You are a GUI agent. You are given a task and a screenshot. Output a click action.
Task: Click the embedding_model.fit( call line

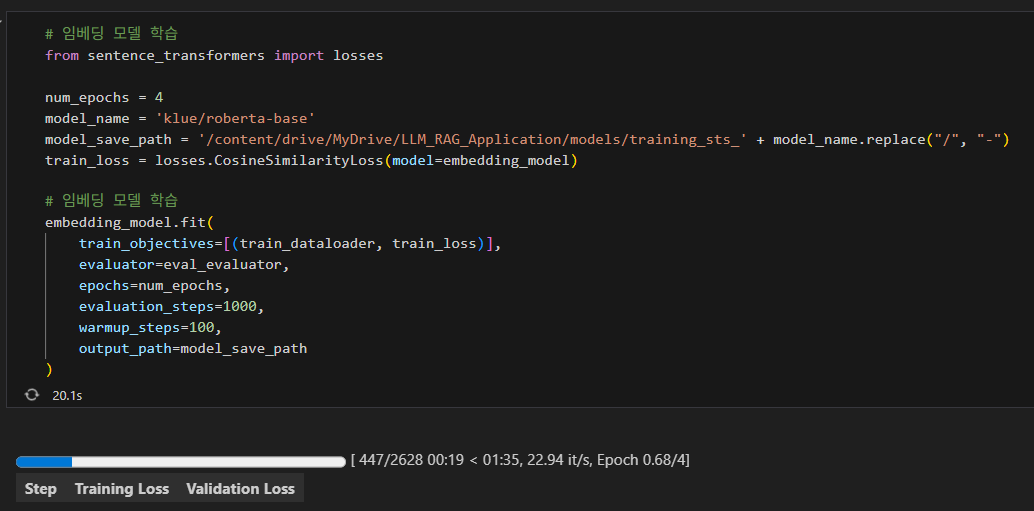(130, 223)
